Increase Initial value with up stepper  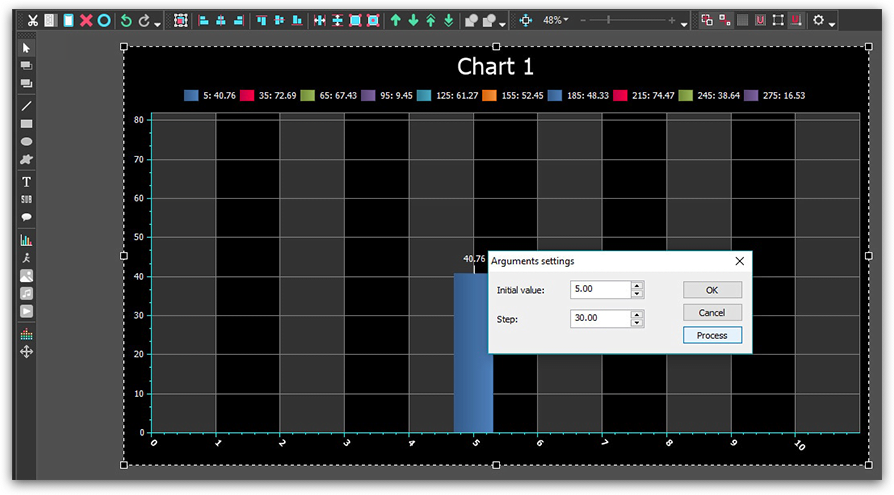pyautogui.click(x=637, y=285)
